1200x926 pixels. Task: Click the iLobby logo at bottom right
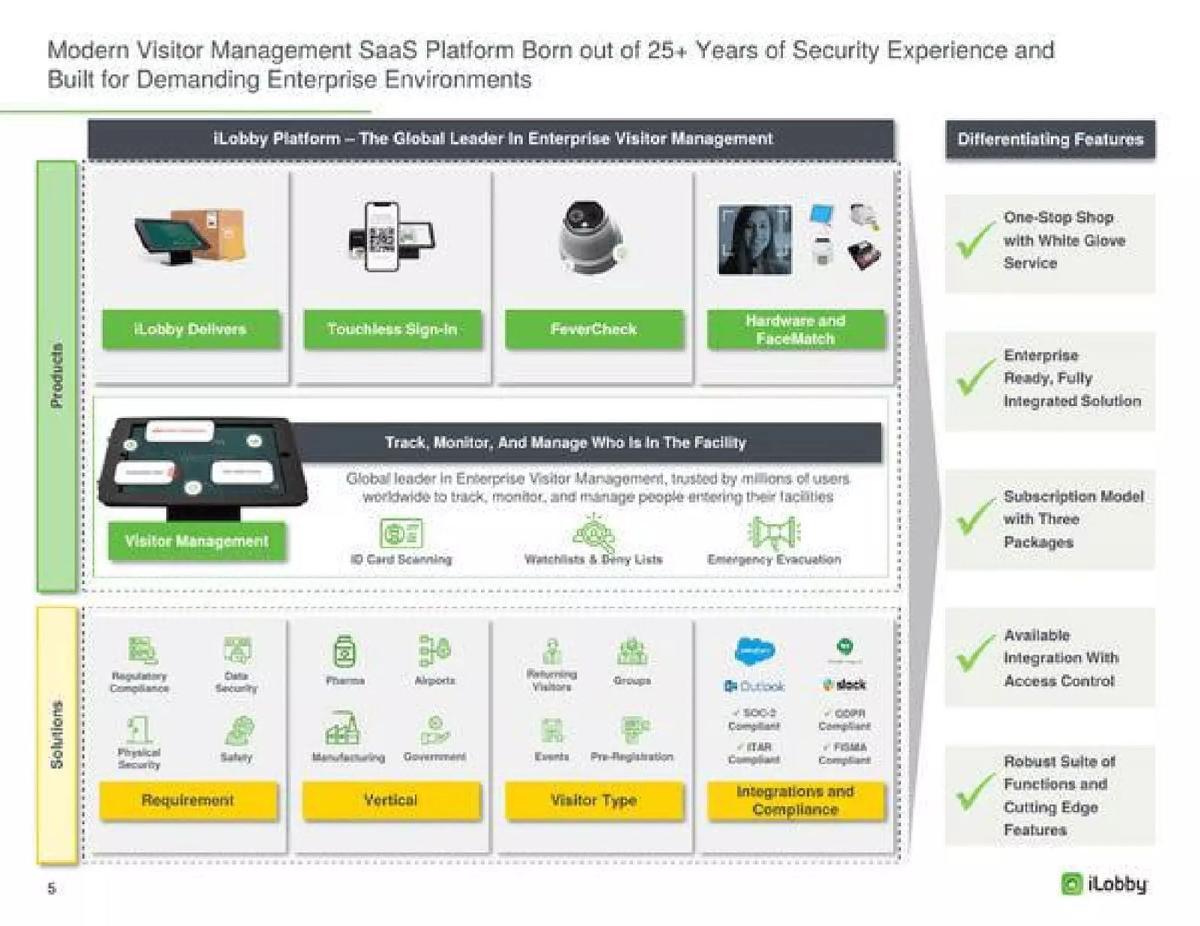pyautogui.click(x=1103, y=885)
